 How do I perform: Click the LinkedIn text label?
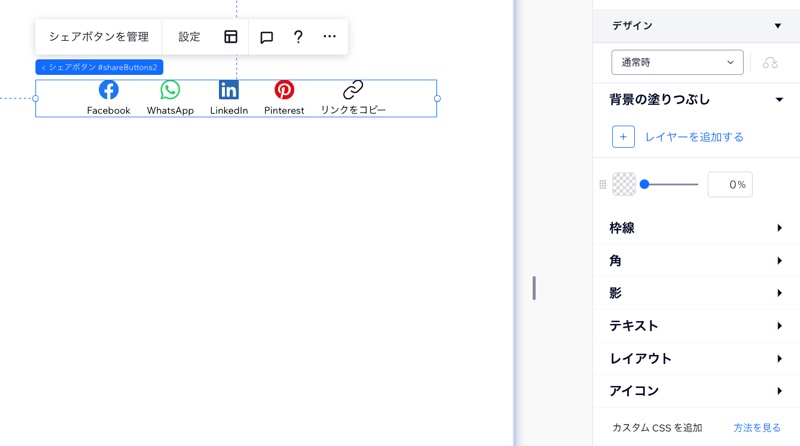(x=229, y=110)
